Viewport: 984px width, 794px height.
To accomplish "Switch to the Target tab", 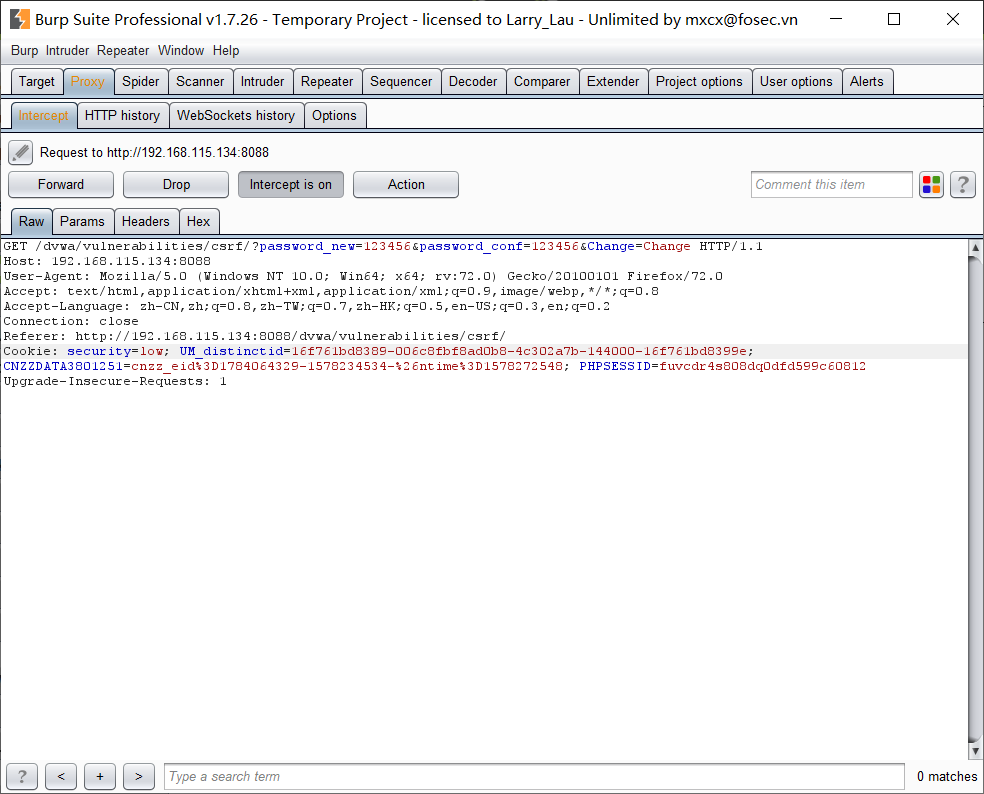I will (37, 82).
